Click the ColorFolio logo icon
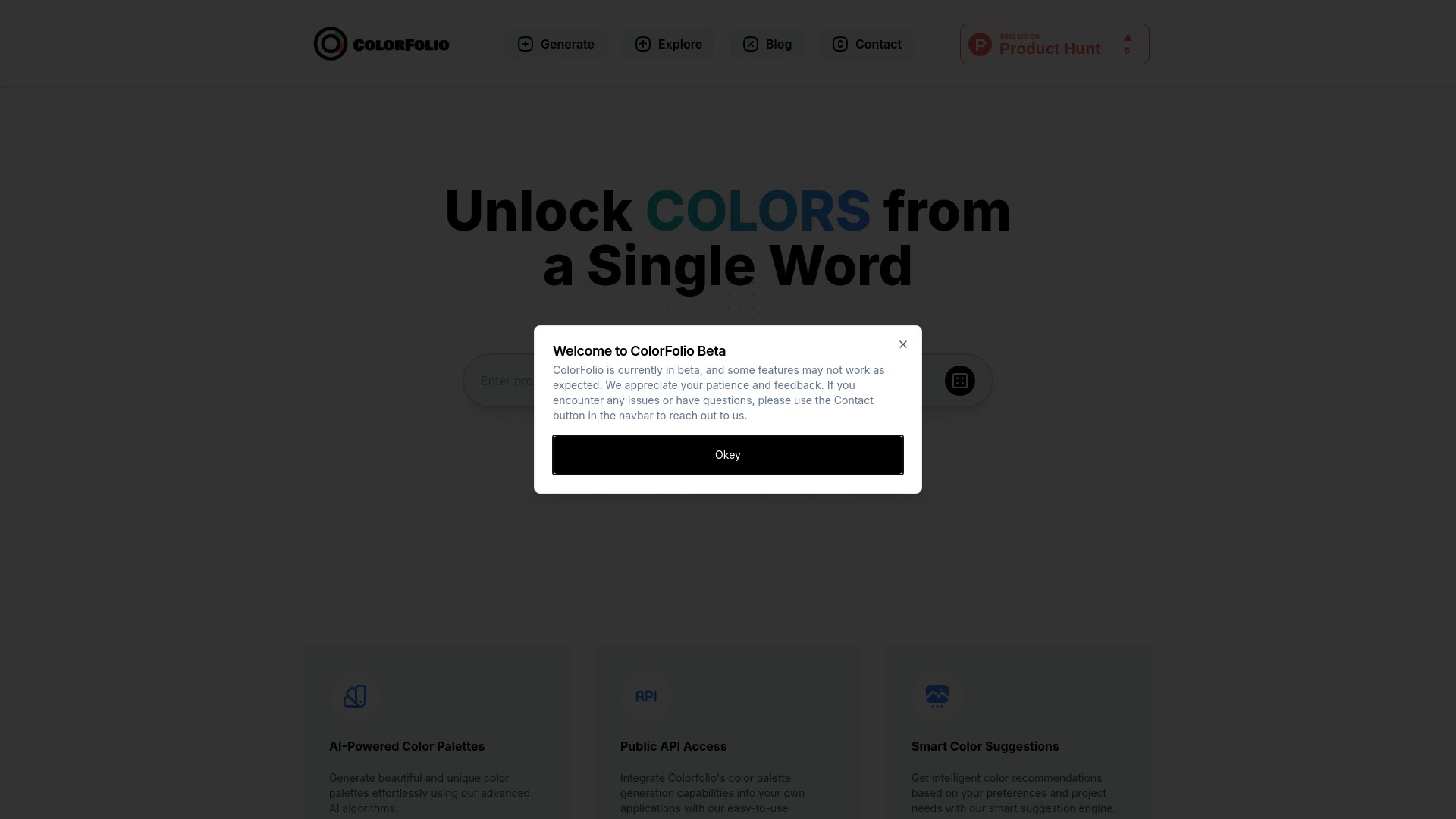The width and height of the screenshot is (1456, 819). 330,43
